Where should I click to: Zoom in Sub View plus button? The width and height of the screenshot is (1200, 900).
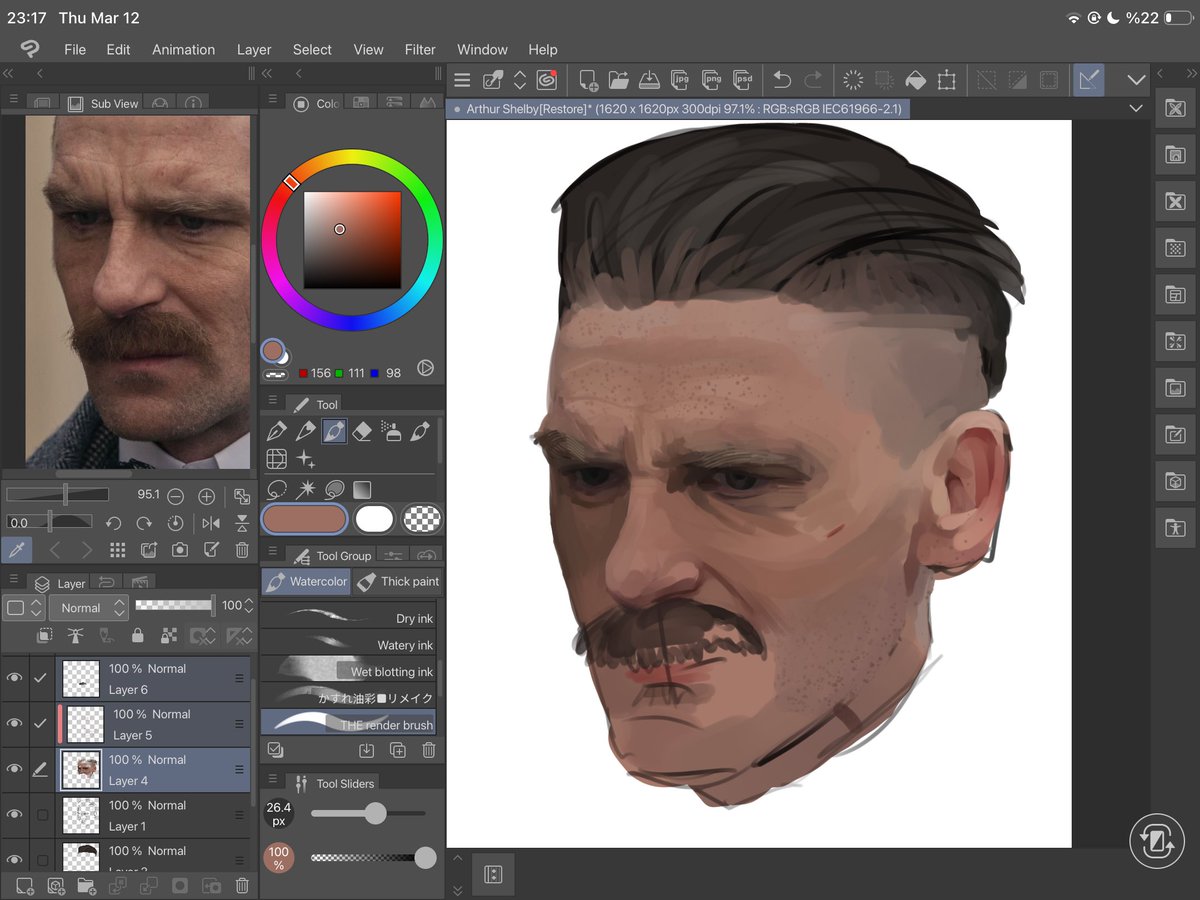(207, 496)
